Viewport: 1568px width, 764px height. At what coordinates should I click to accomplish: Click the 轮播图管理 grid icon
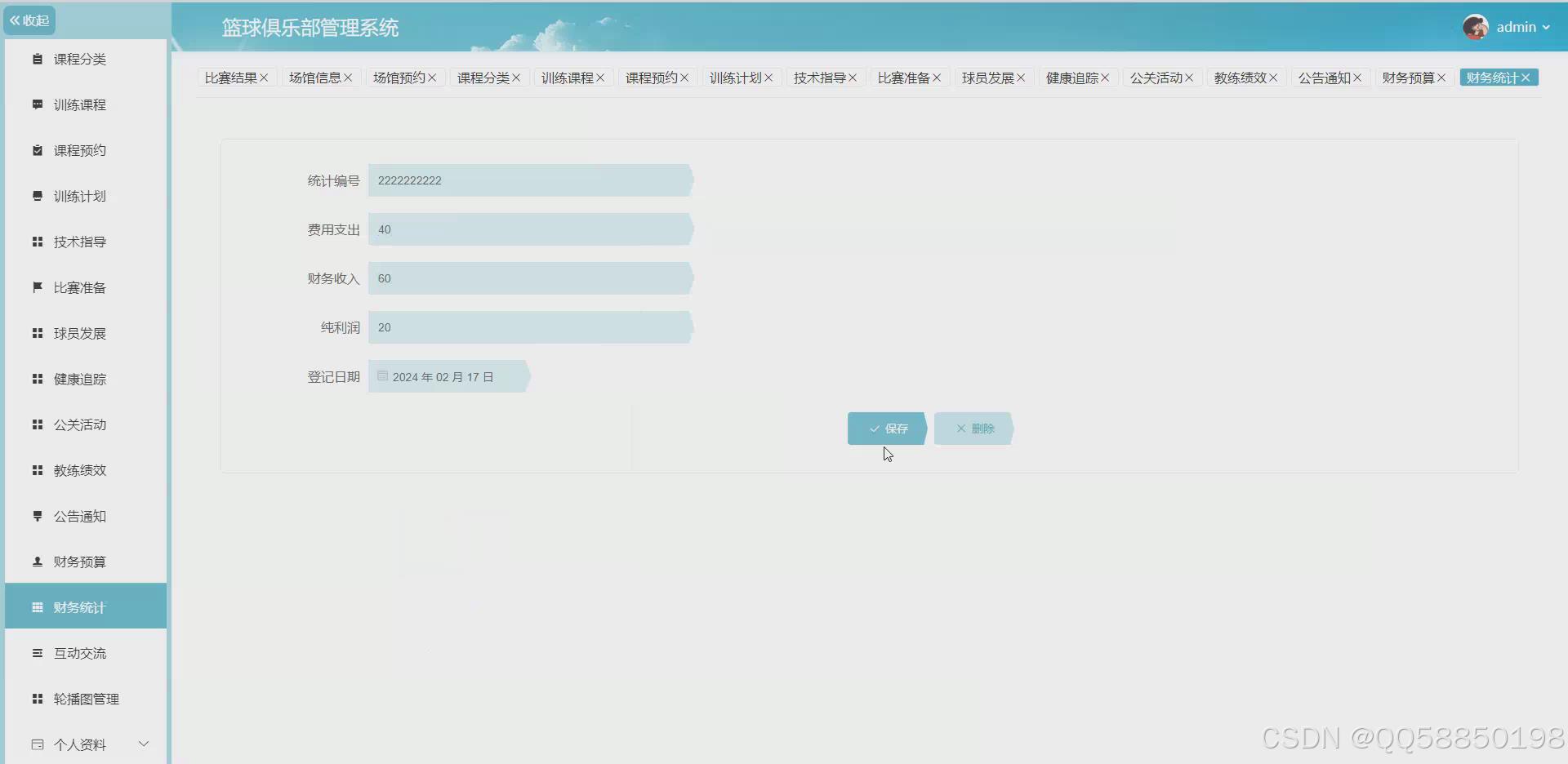37,699
